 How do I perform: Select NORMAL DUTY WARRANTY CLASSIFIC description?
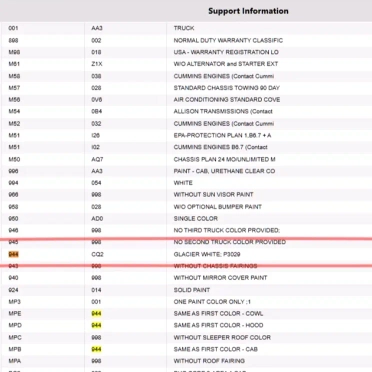point(228,40)
